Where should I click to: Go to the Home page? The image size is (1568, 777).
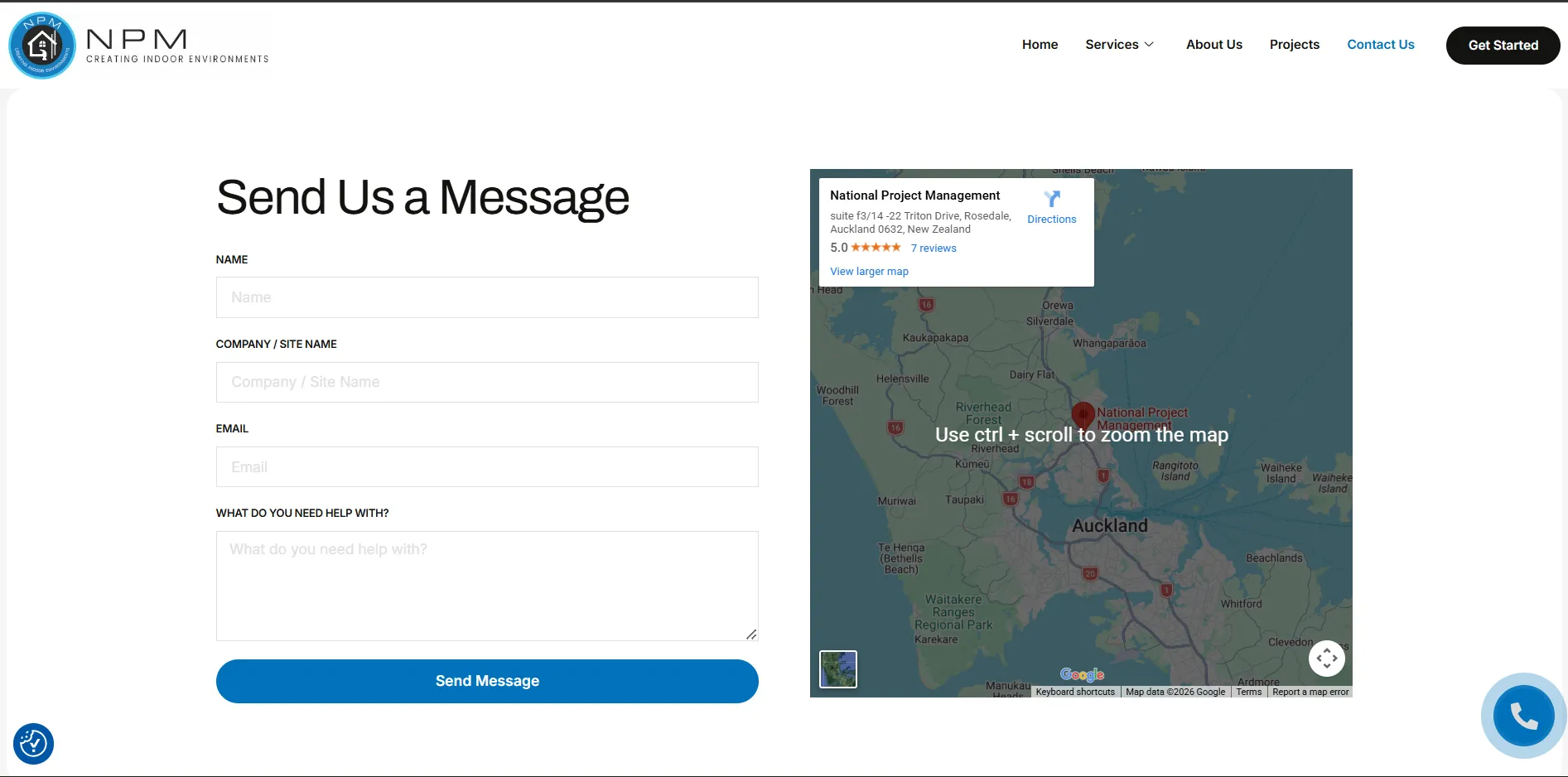tap(1040, 45)
